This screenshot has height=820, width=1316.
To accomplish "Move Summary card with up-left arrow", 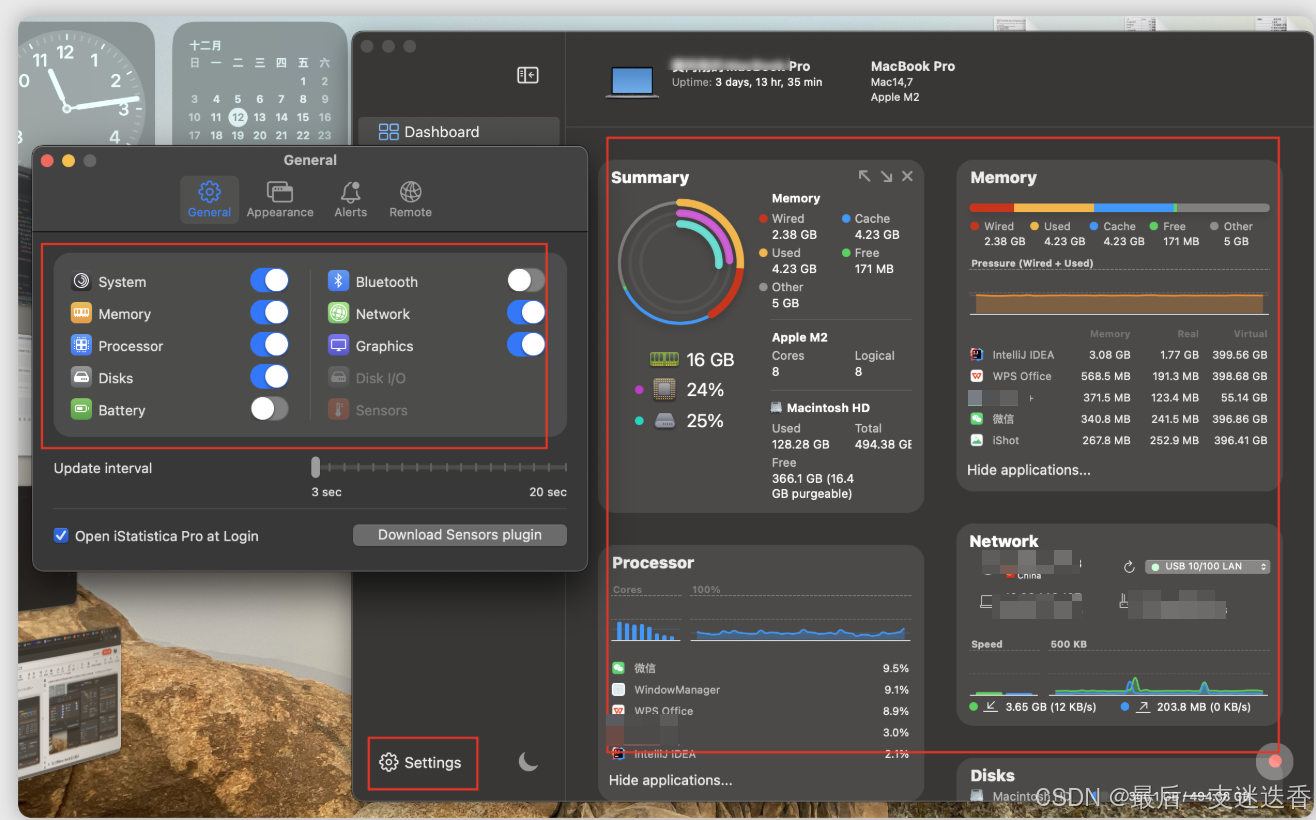I will [865, 176].
